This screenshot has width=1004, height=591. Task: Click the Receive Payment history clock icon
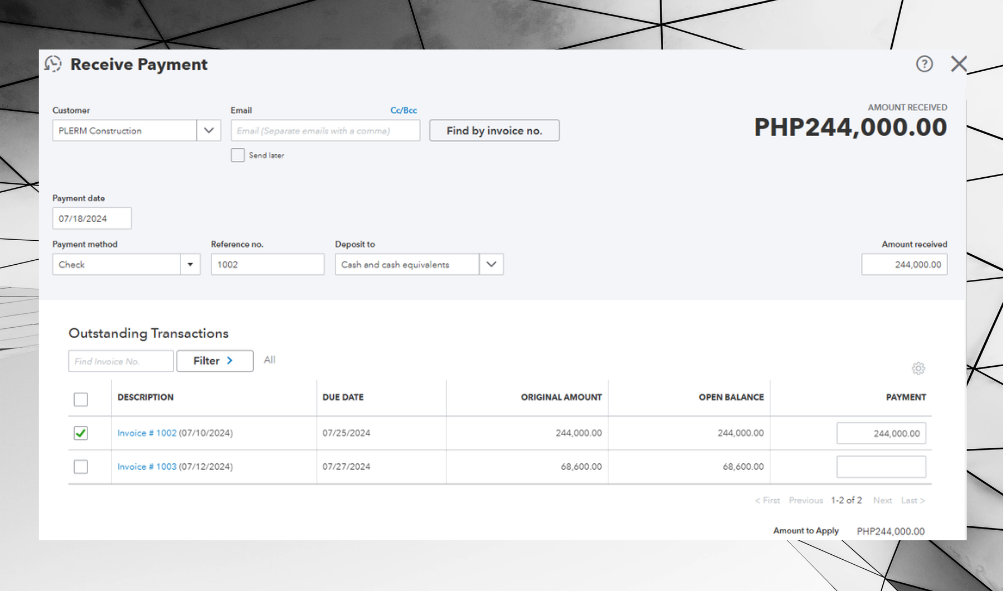coord(53,64)
